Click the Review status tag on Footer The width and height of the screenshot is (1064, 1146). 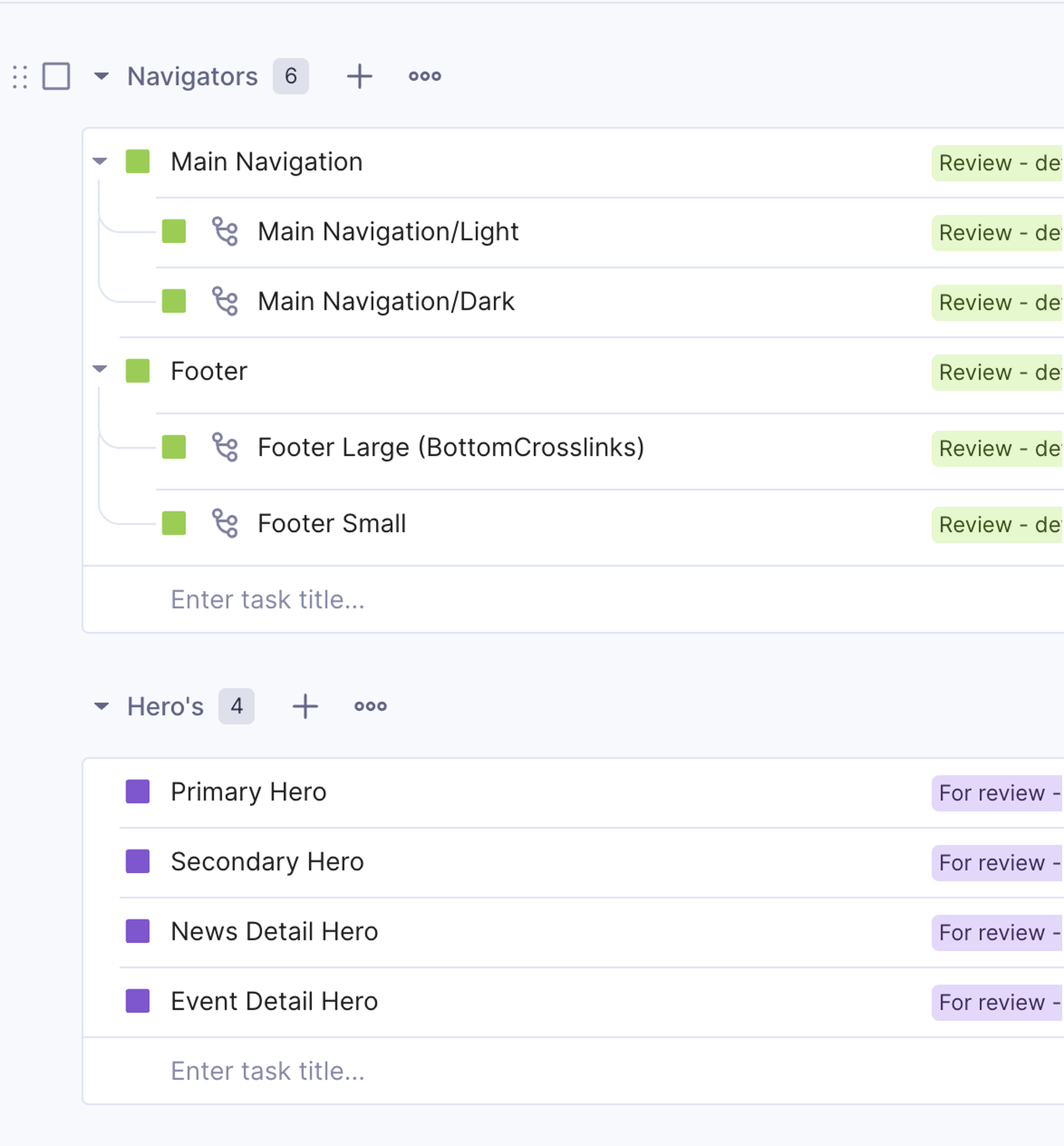pos(997,373)
